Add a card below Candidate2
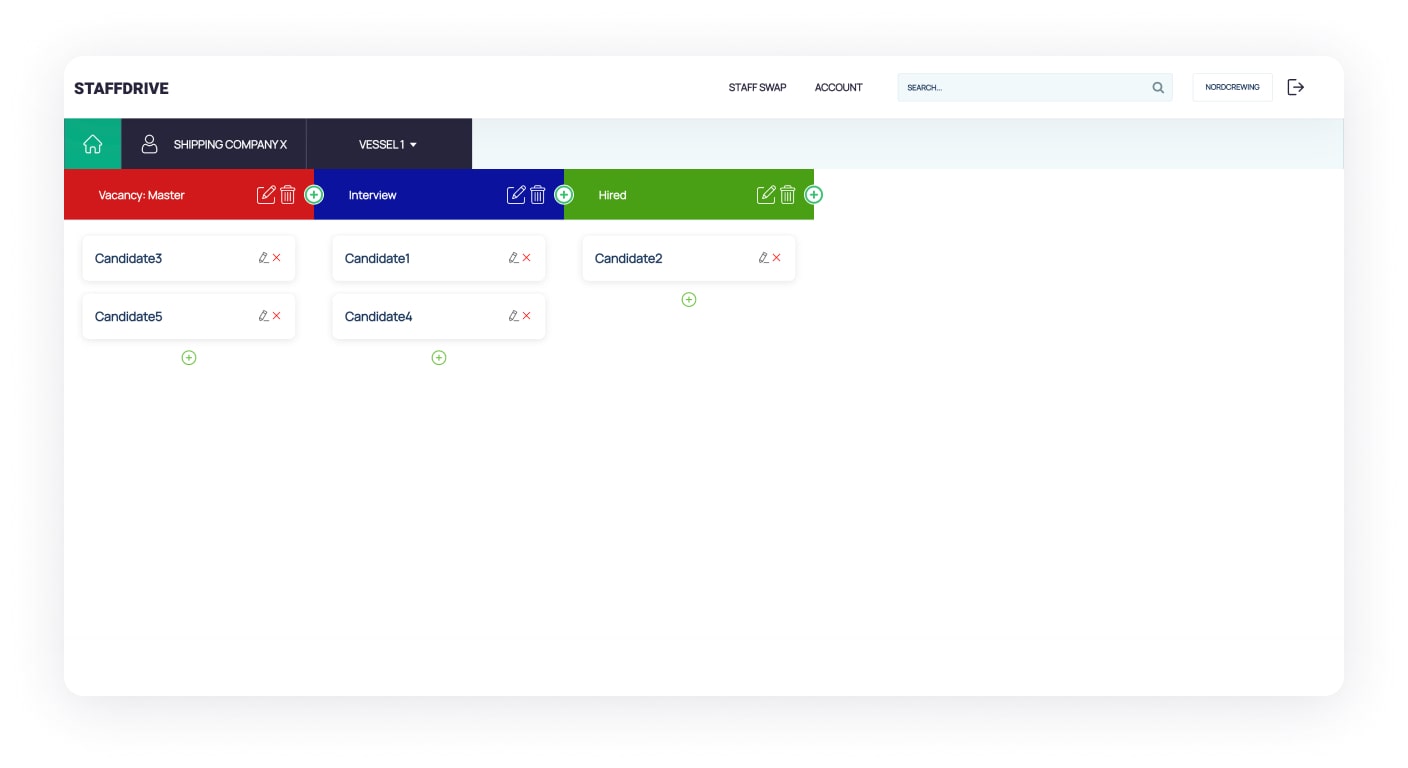The image size is (1408, 768). pos(689,300)
